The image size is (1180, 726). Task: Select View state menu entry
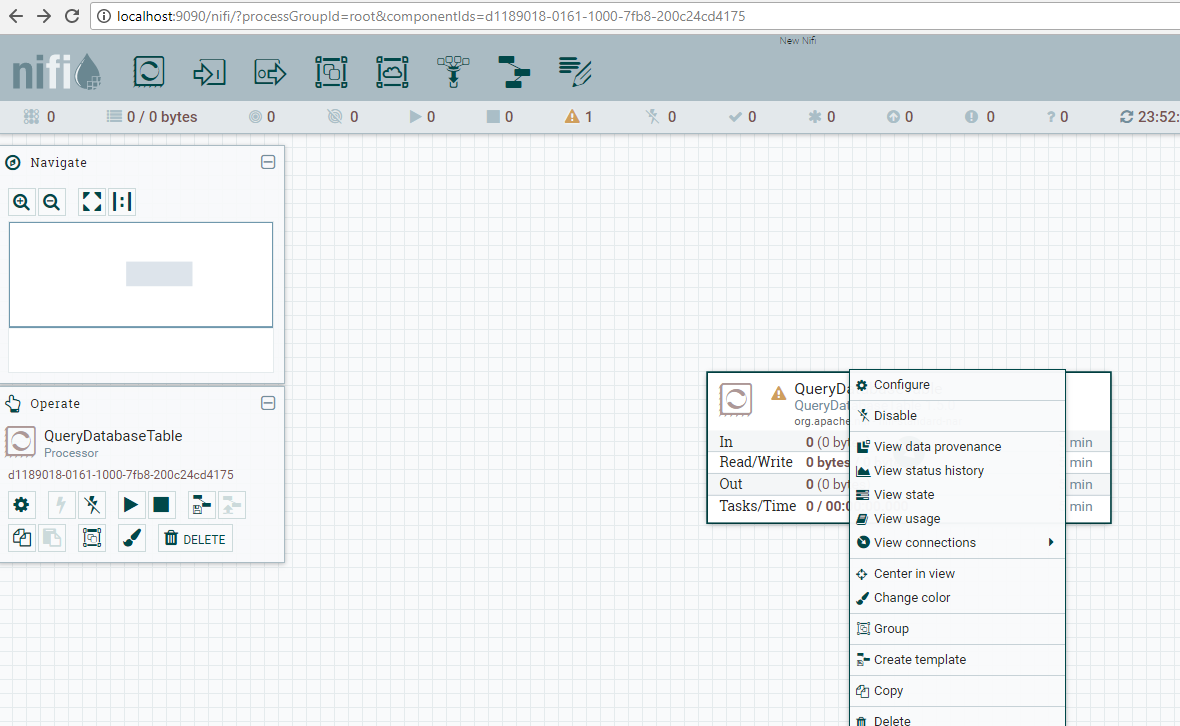pos(957,494)
